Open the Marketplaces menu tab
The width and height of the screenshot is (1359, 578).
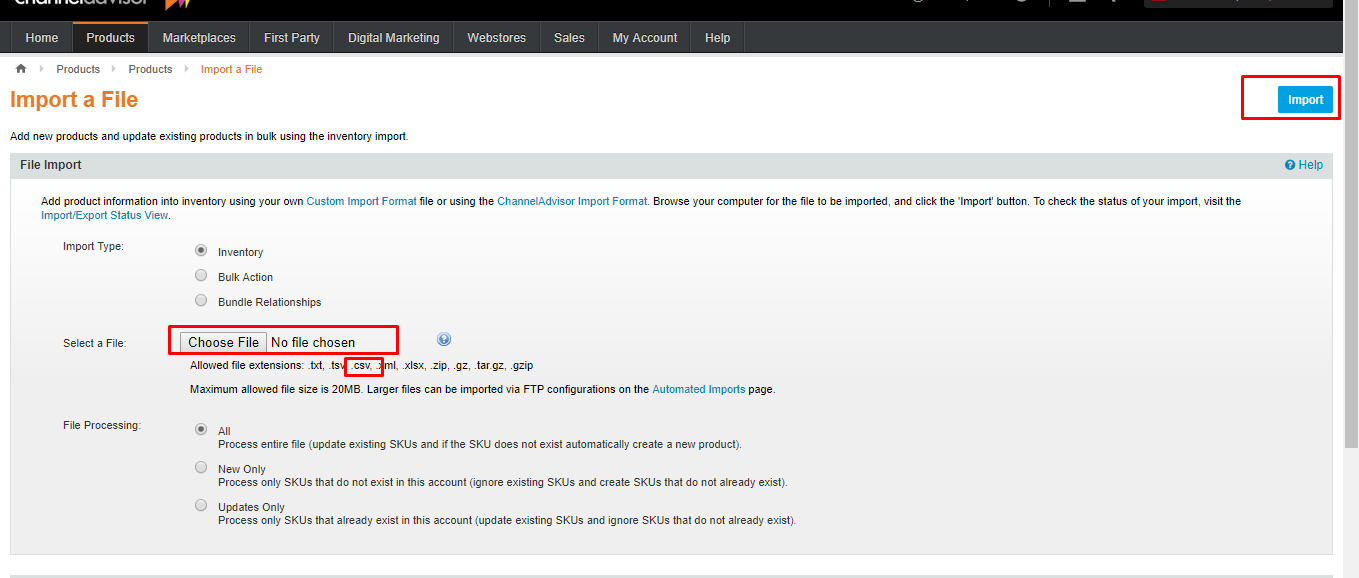pyautogui.click(x=199, y=38)
